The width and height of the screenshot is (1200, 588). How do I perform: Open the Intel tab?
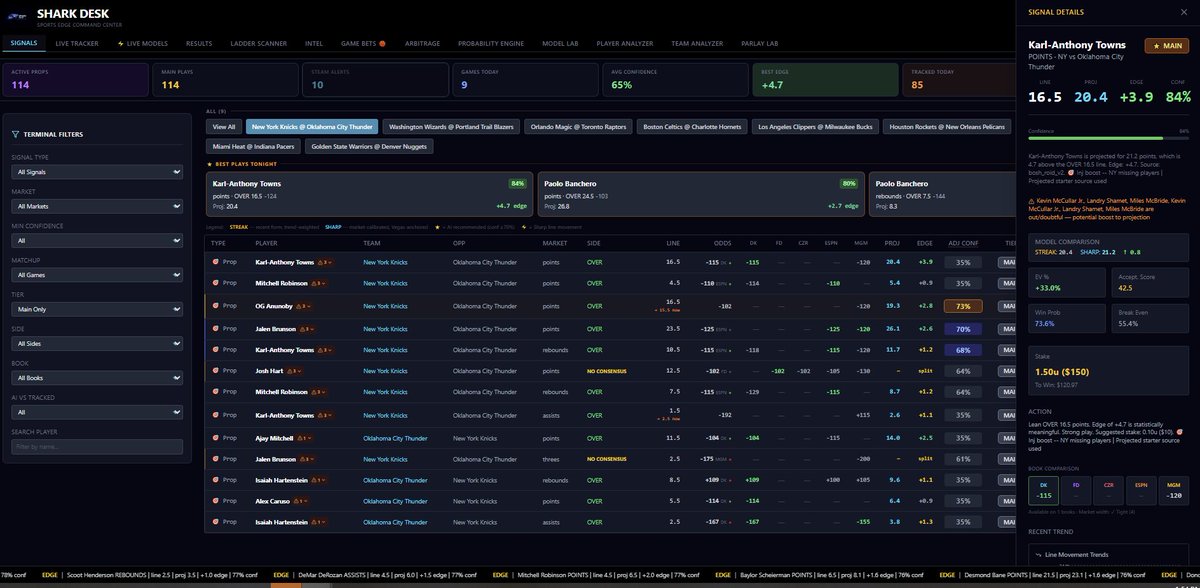pyautogui.click(x=314, y=44)
